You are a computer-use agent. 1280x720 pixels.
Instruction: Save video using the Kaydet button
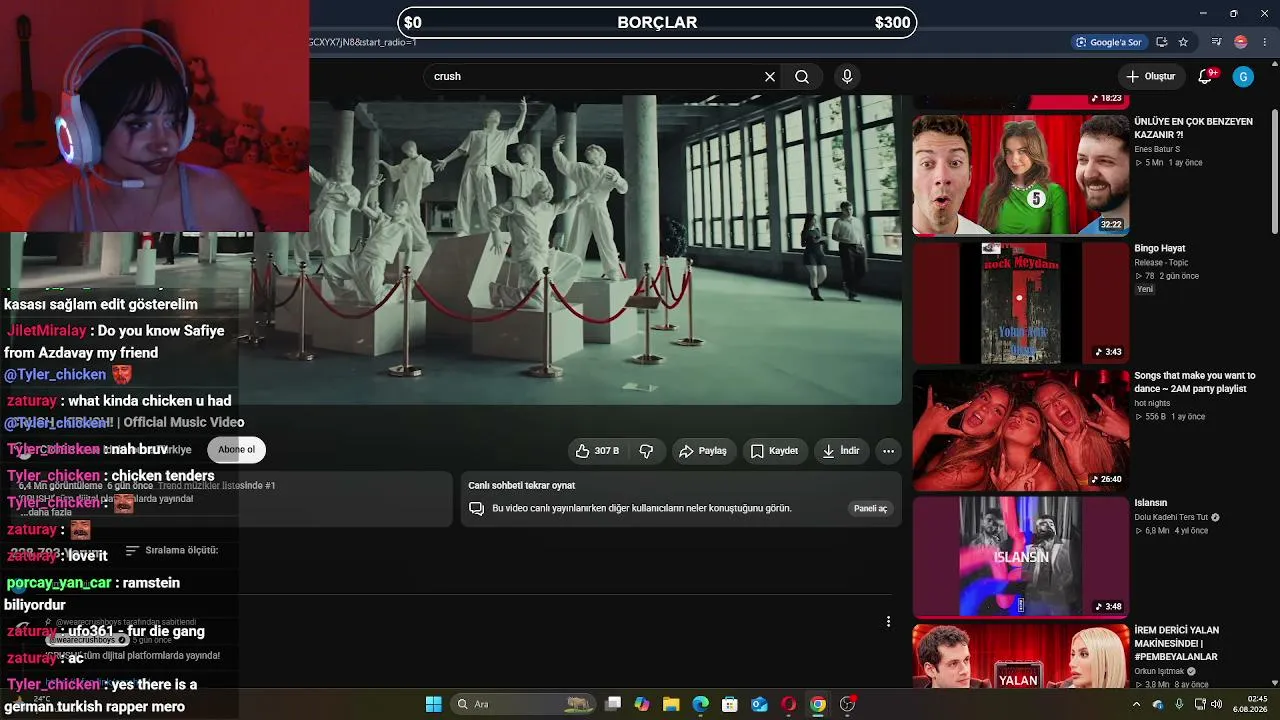point(774,451)
